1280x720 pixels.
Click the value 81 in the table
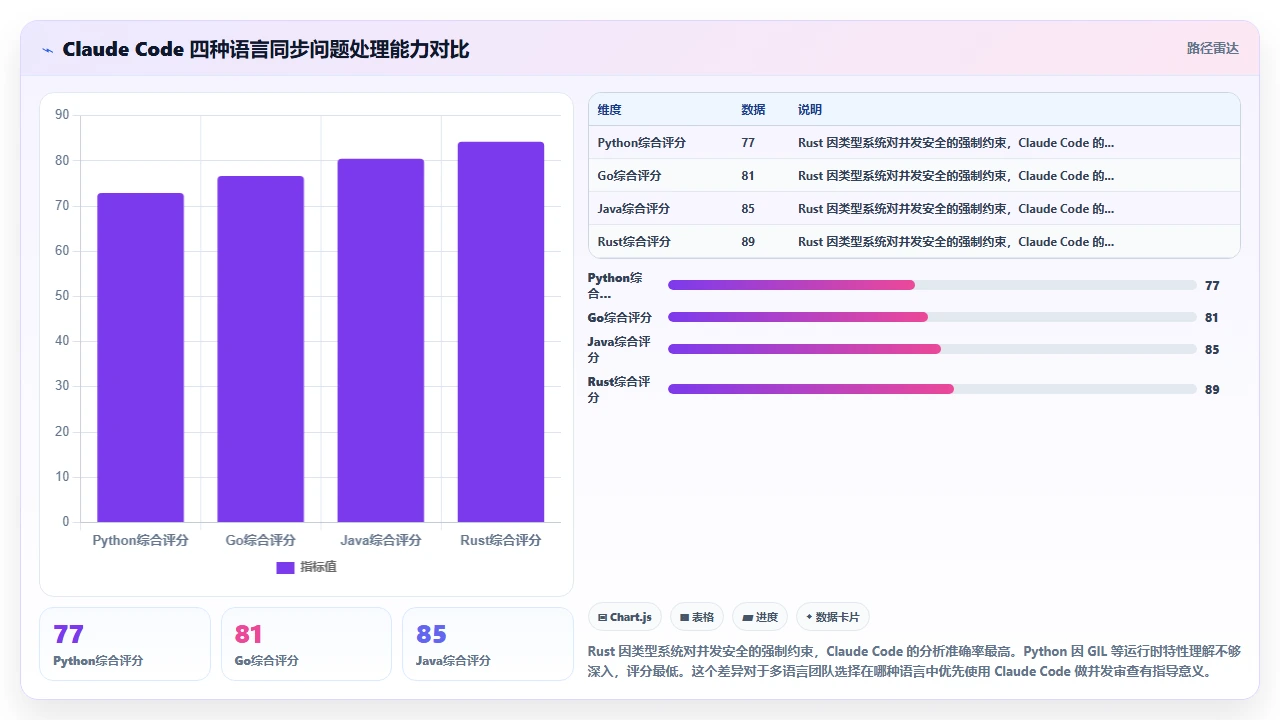[x=748, y=175]
